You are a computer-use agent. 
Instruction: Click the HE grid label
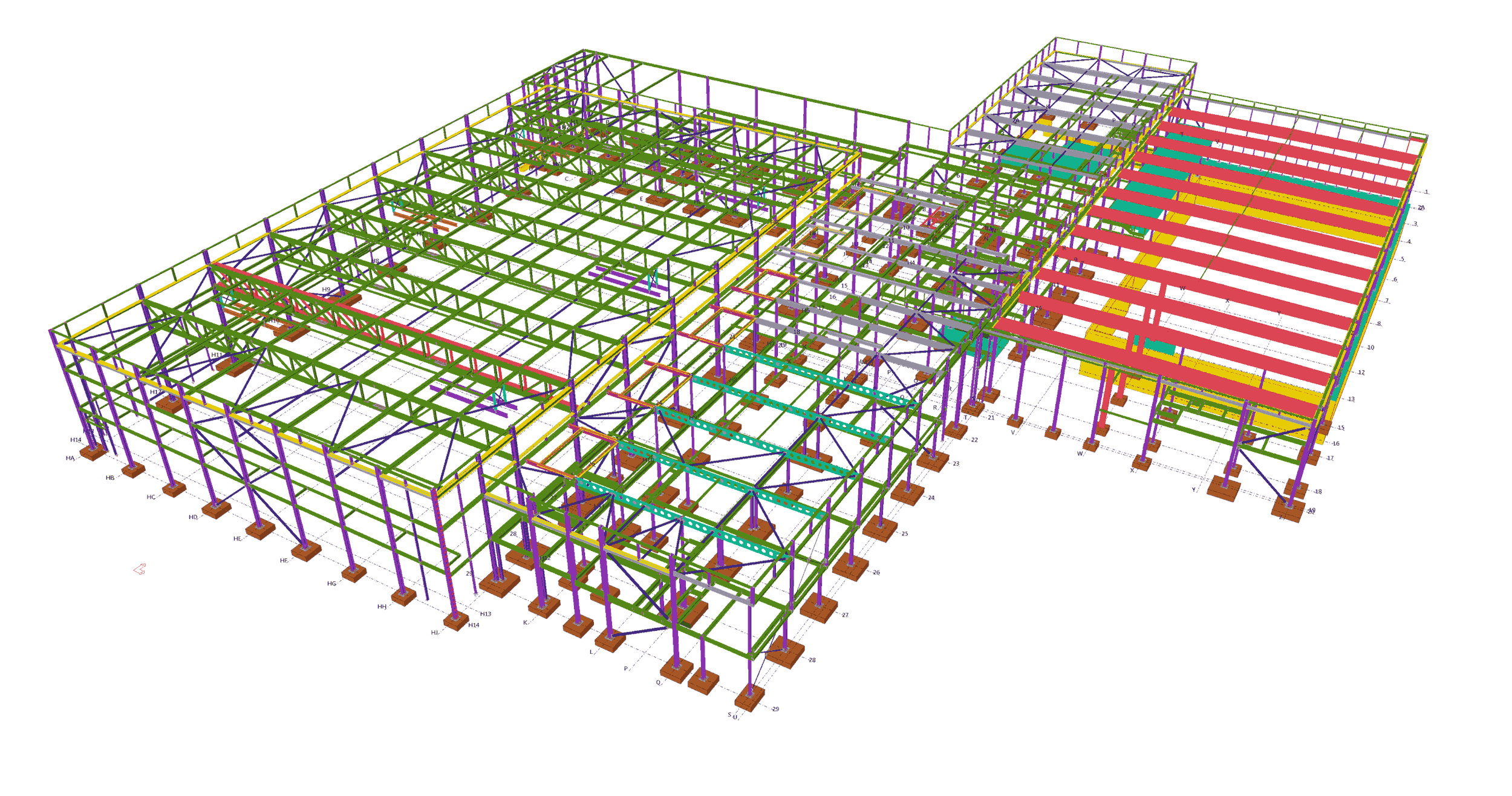click(x=237, y=539)
